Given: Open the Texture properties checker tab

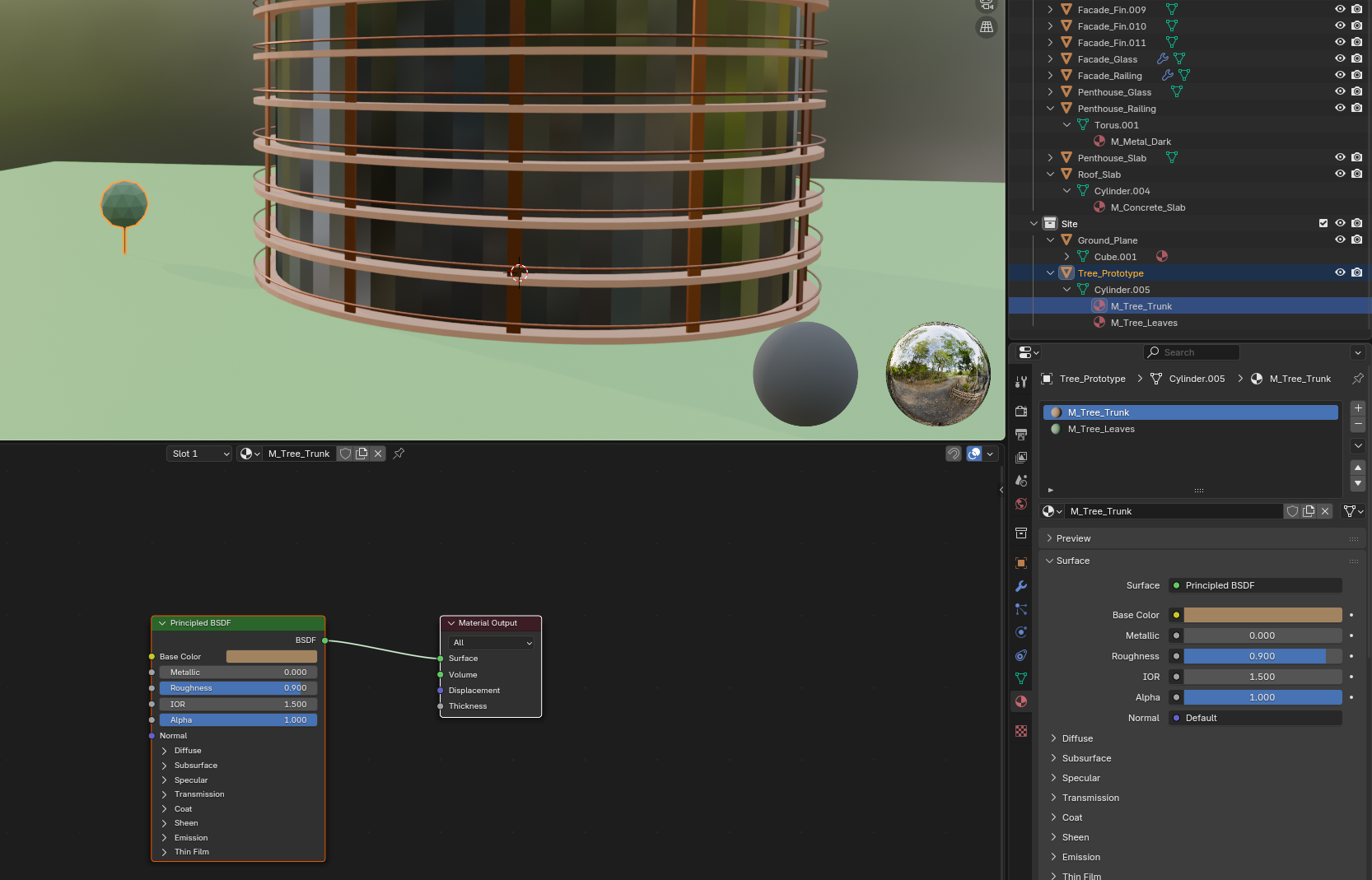Looking at the screenshot, I should 1021,731.
